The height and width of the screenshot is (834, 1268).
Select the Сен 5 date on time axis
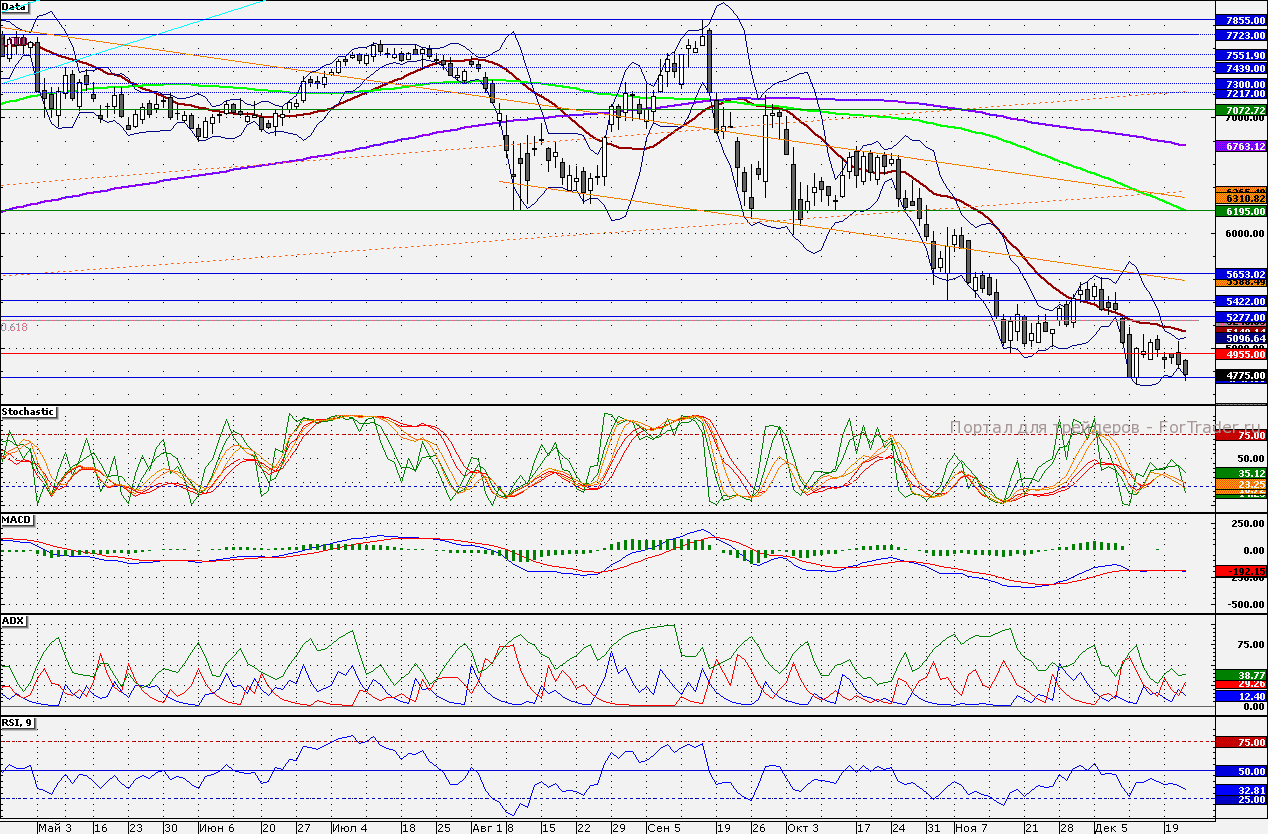[664, 828]
